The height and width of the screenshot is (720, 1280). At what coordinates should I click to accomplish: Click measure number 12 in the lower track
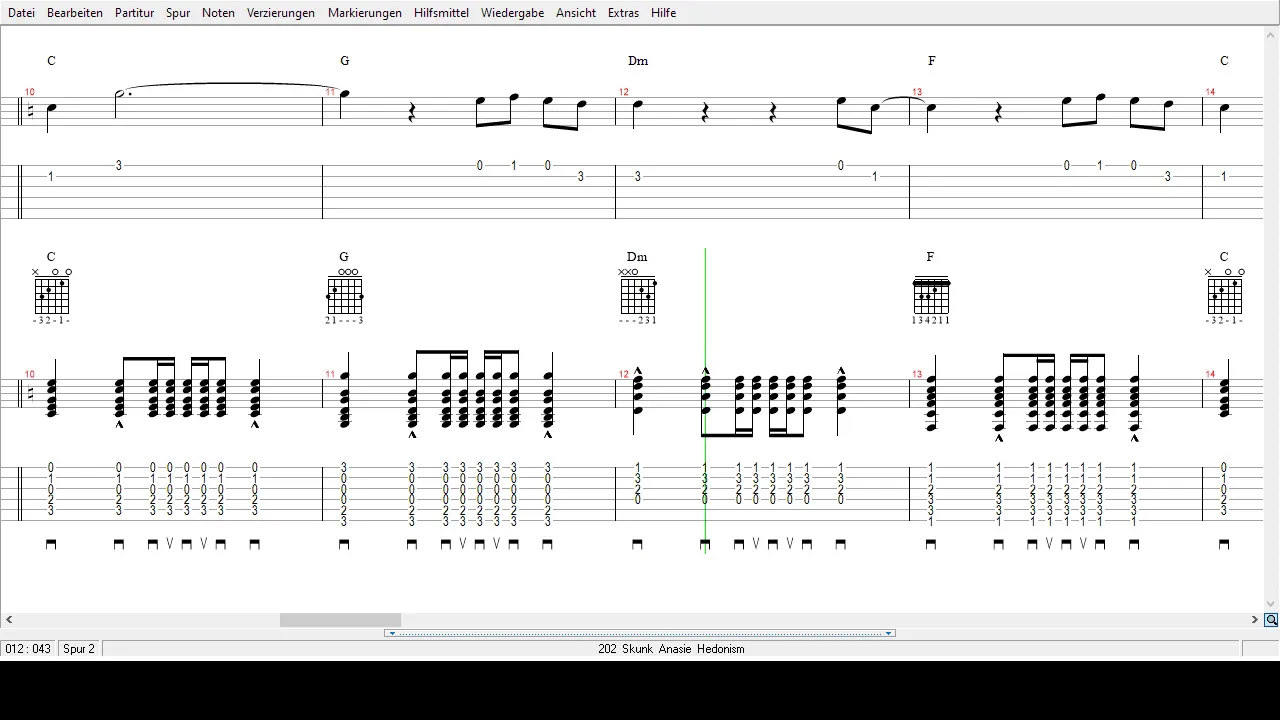[623, 375]
